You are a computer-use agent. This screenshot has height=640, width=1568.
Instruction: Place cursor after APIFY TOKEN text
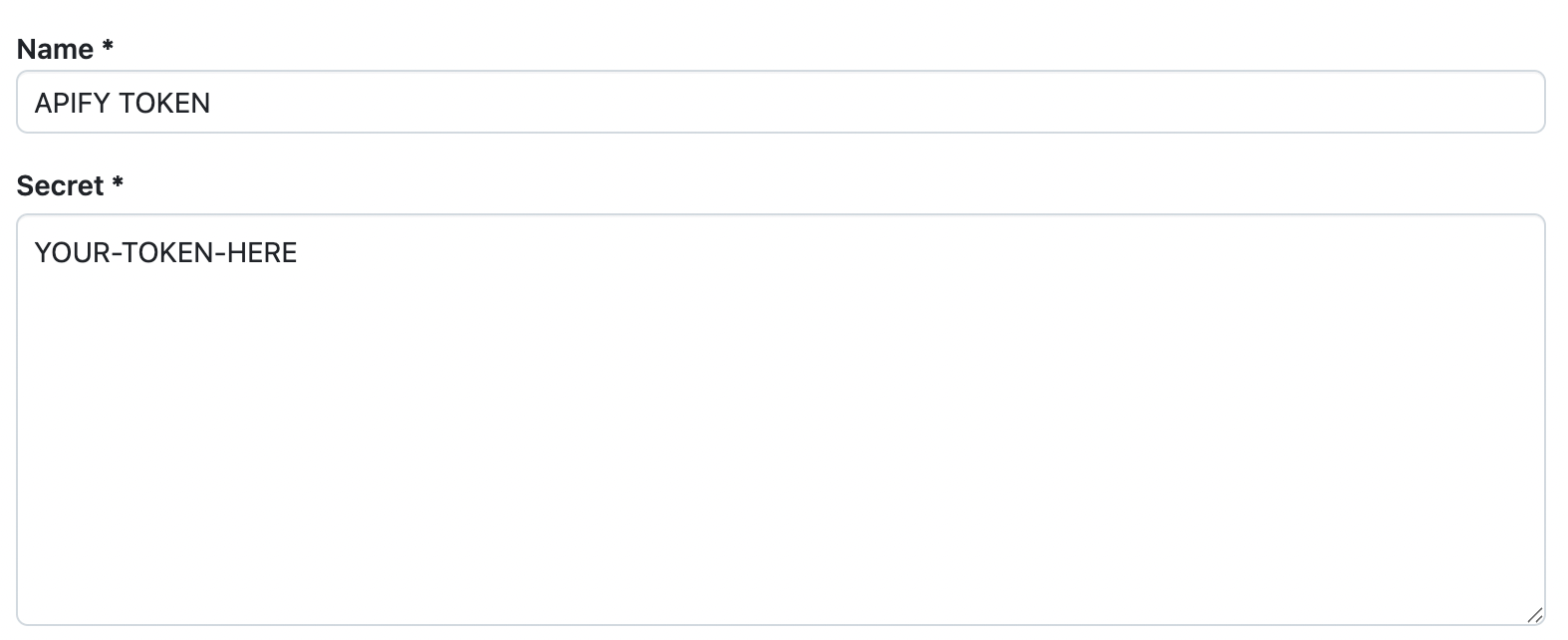(x=214, y=101)
